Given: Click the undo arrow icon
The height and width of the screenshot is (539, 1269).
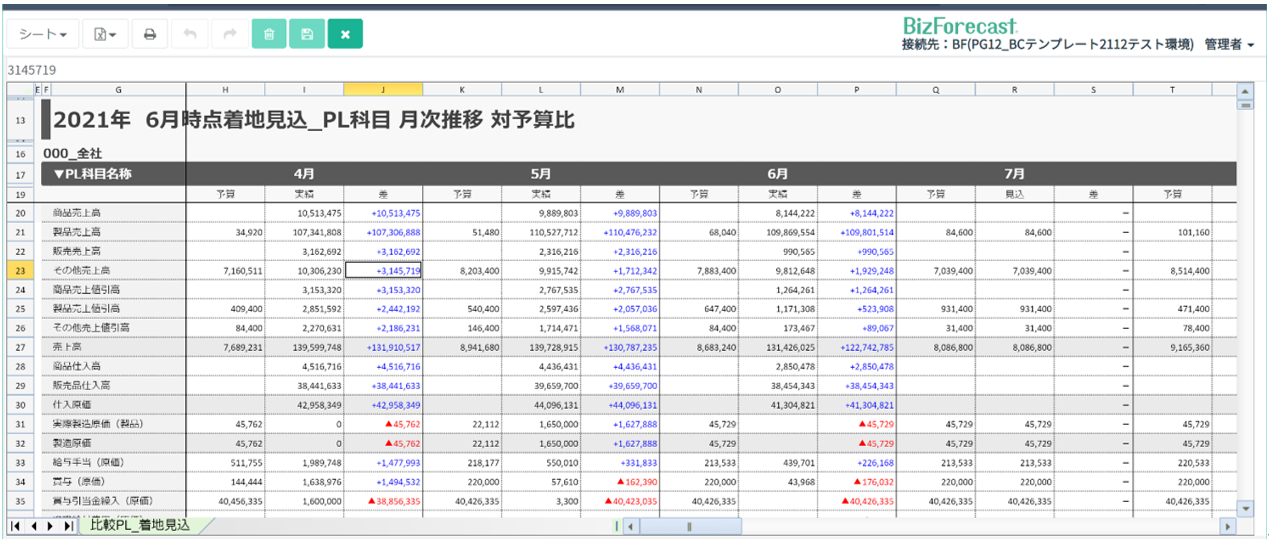Looking at the screenshot, I should point(190,34).
